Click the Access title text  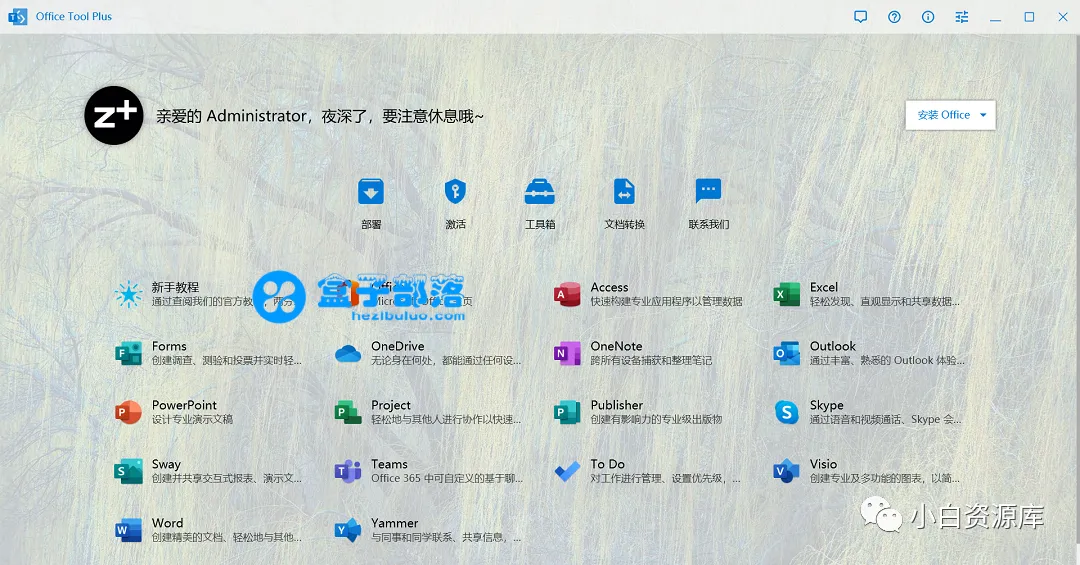(609, 287)
